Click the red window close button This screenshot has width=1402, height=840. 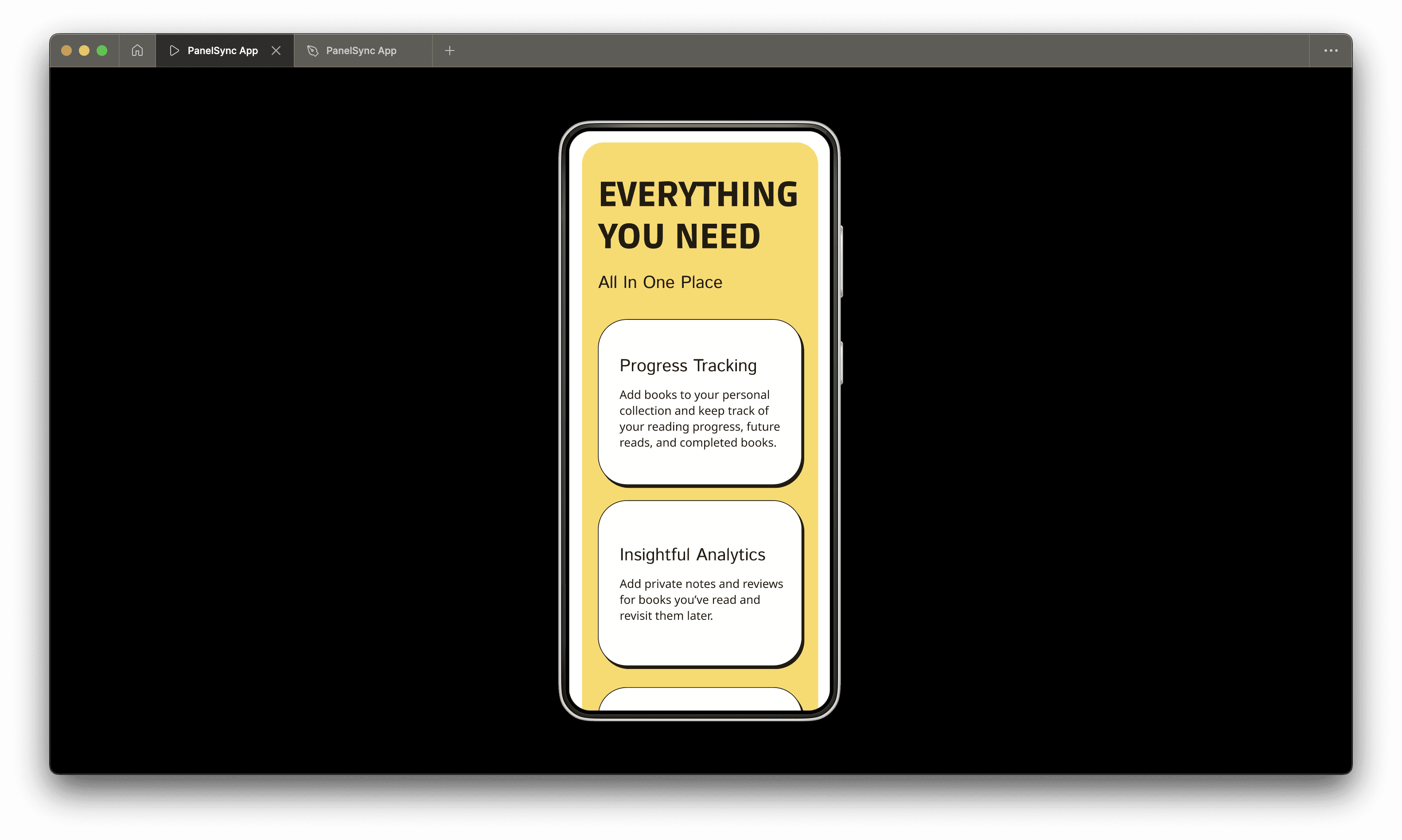pyautogui.click(x=66, y=51)
